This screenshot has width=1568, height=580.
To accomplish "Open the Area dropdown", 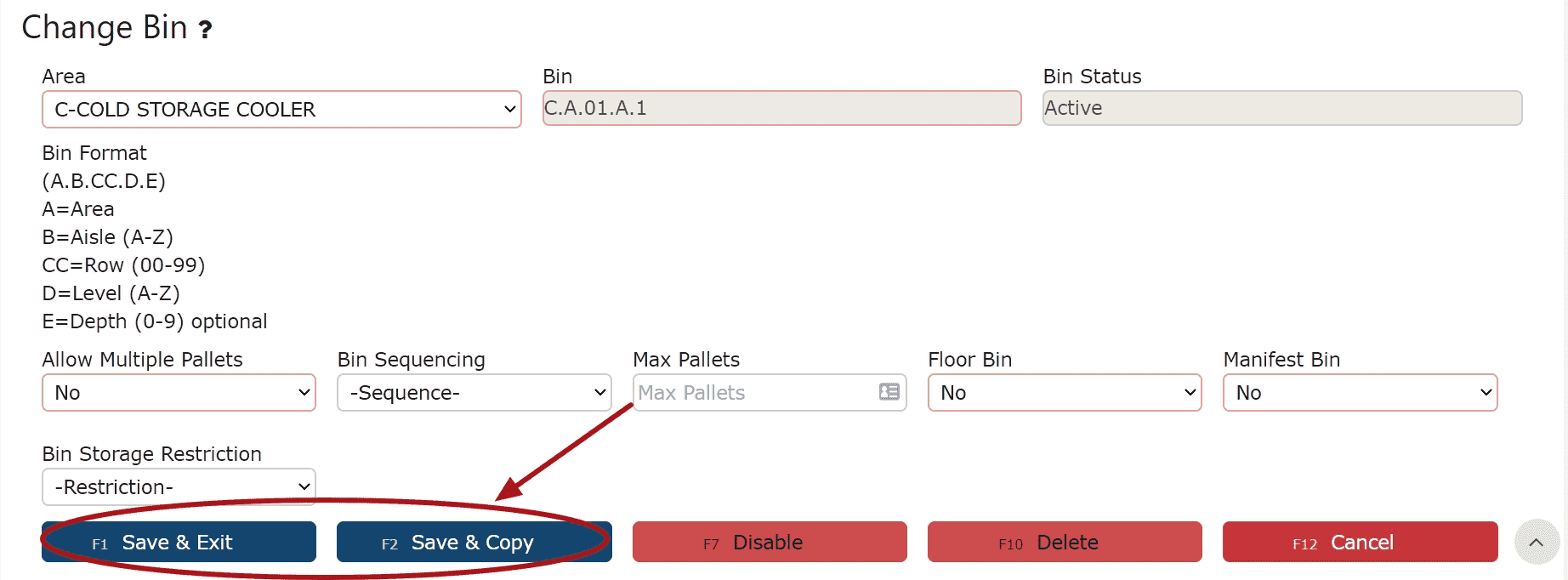I will click(281, 109).
